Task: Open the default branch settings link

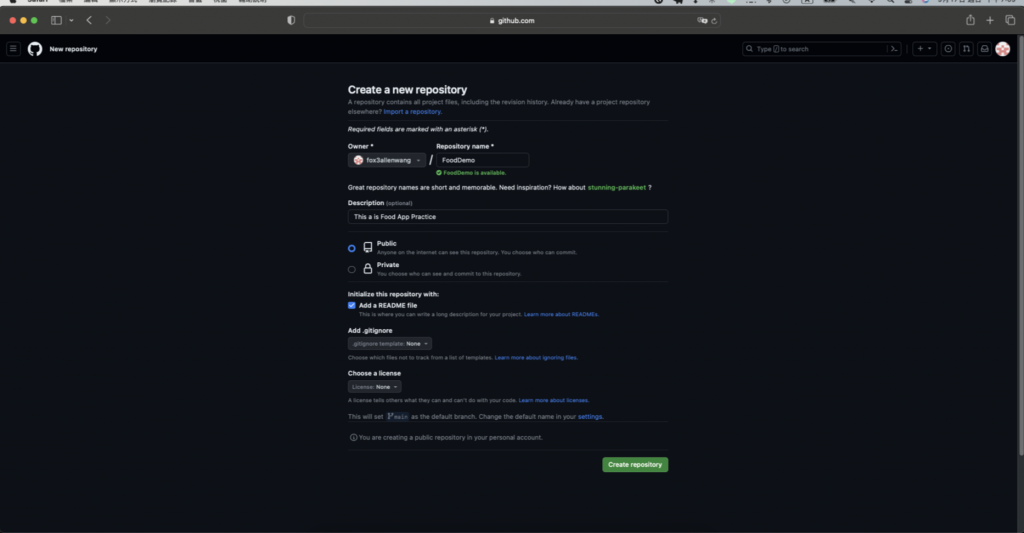Action: (590, 417)
